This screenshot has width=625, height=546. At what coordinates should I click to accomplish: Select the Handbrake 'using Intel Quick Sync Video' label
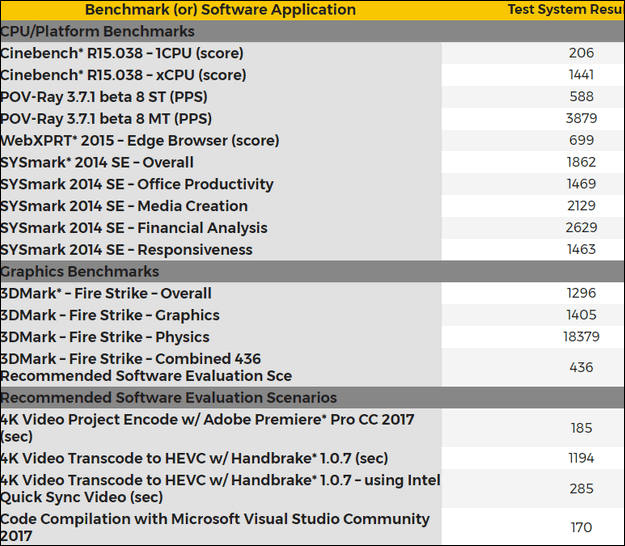click(220, 489)
